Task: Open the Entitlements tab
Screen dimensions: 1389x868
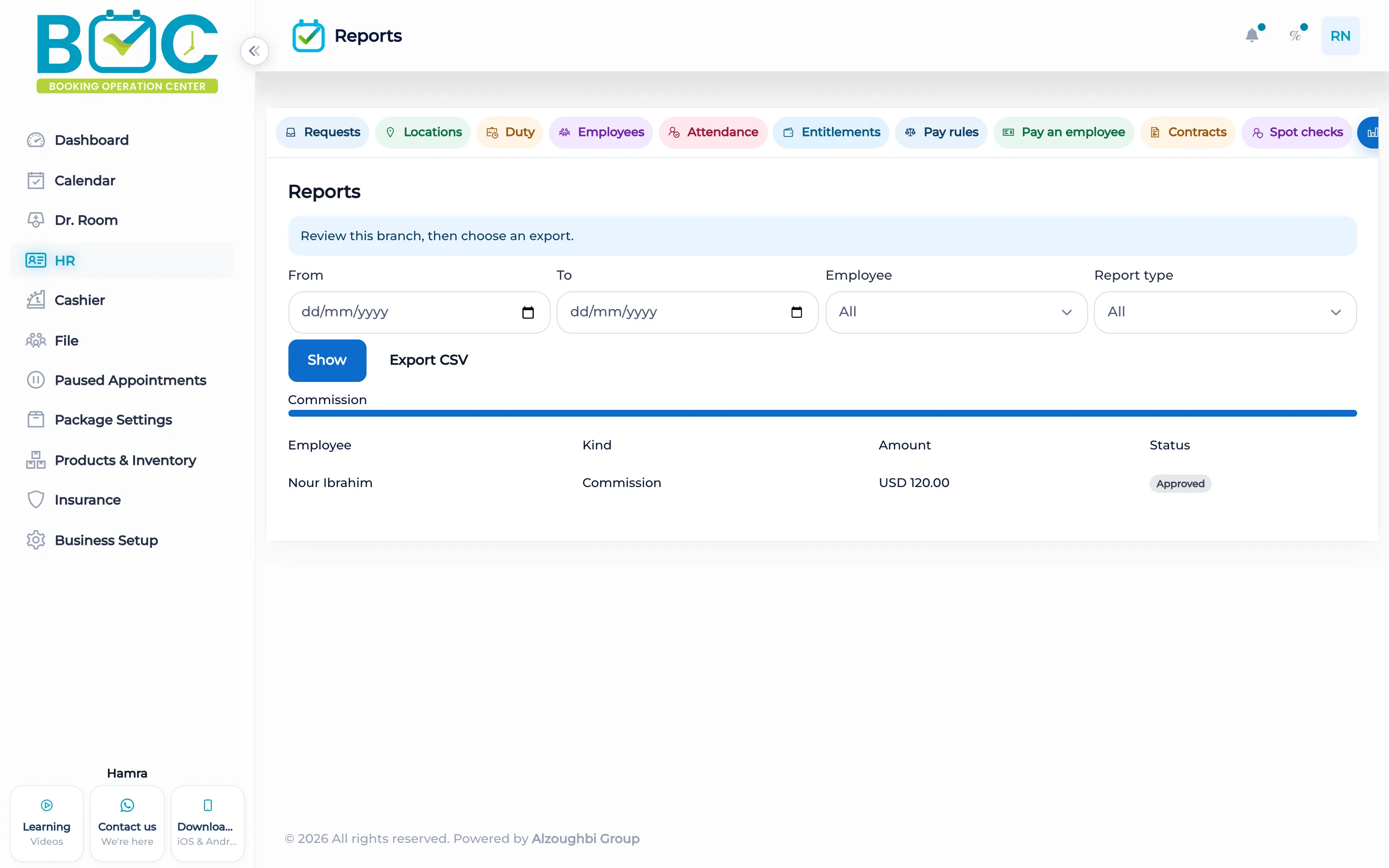Action: click(831, 133)
